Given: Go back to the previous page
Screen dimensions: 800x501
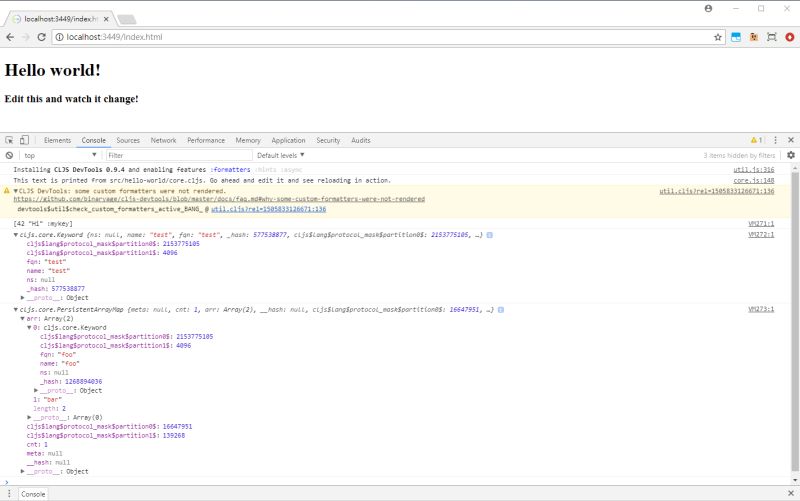Looking at the screenshot, I should point(10,37).
